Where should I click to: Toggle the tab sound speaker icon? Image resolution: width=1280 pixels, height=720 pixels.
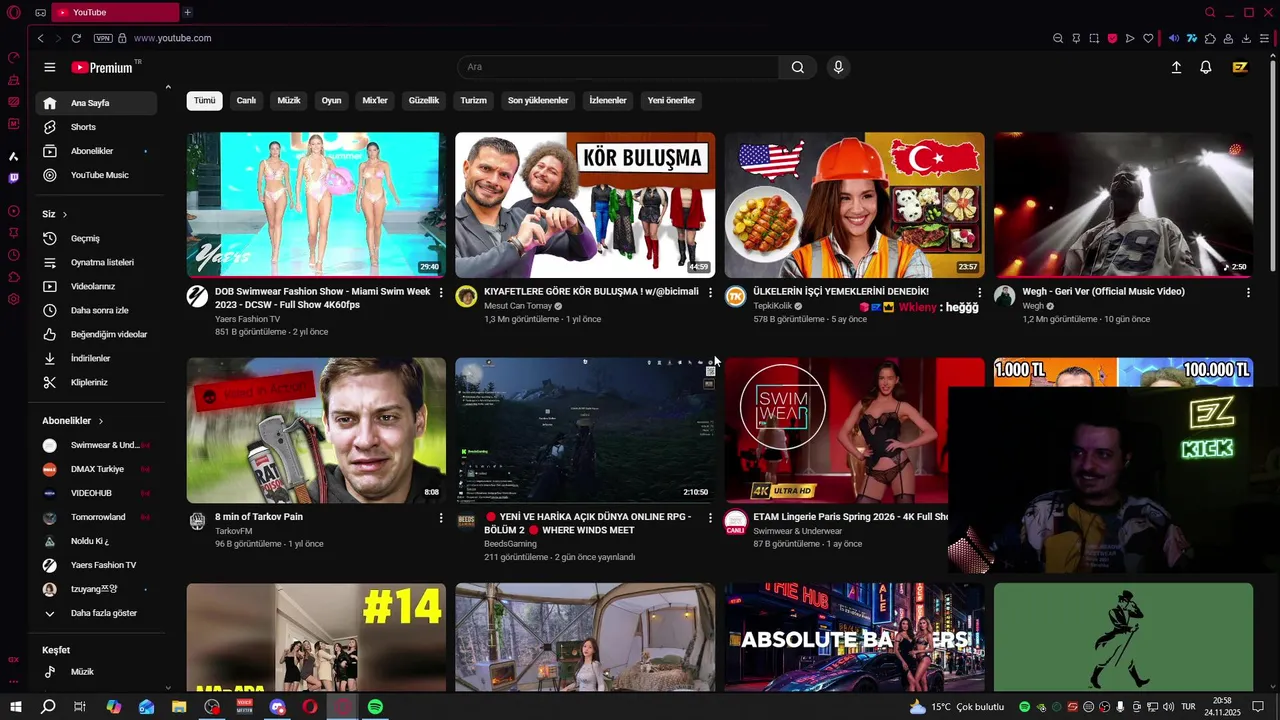point(1174,38)
